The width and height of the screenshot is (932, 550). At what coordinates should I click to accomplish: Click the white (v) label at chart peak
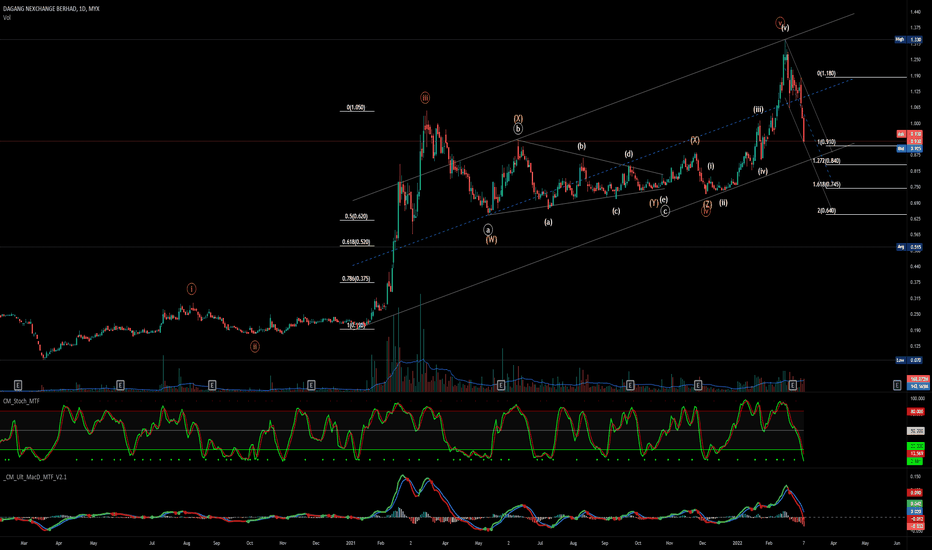point(785,28)
